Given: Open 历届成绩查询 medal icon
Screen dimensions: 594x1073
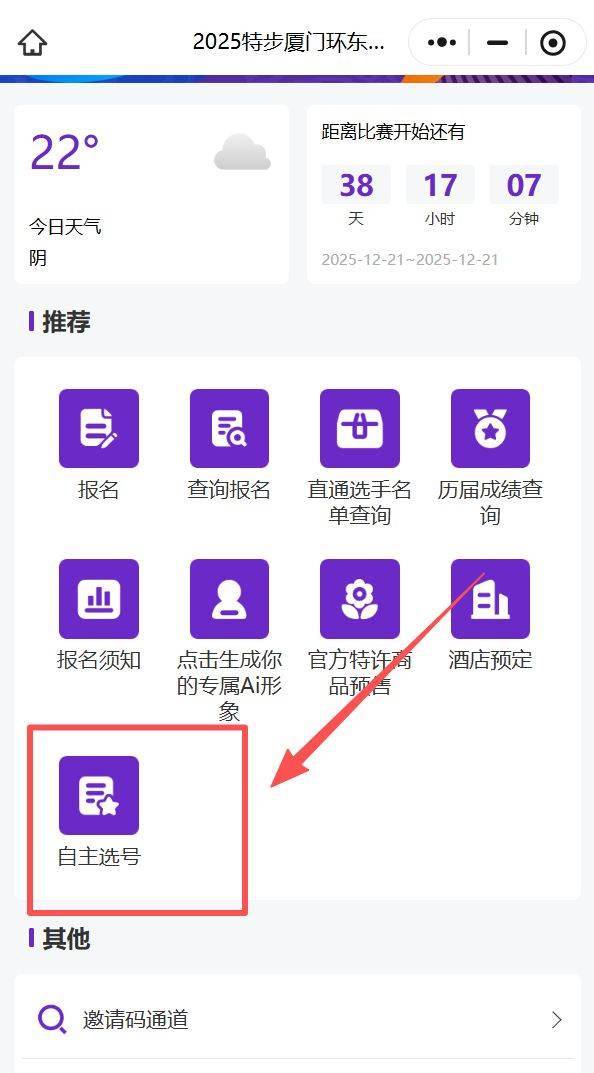Looking at the screenshot, I should pyautogui.click(x=490, y=428).
